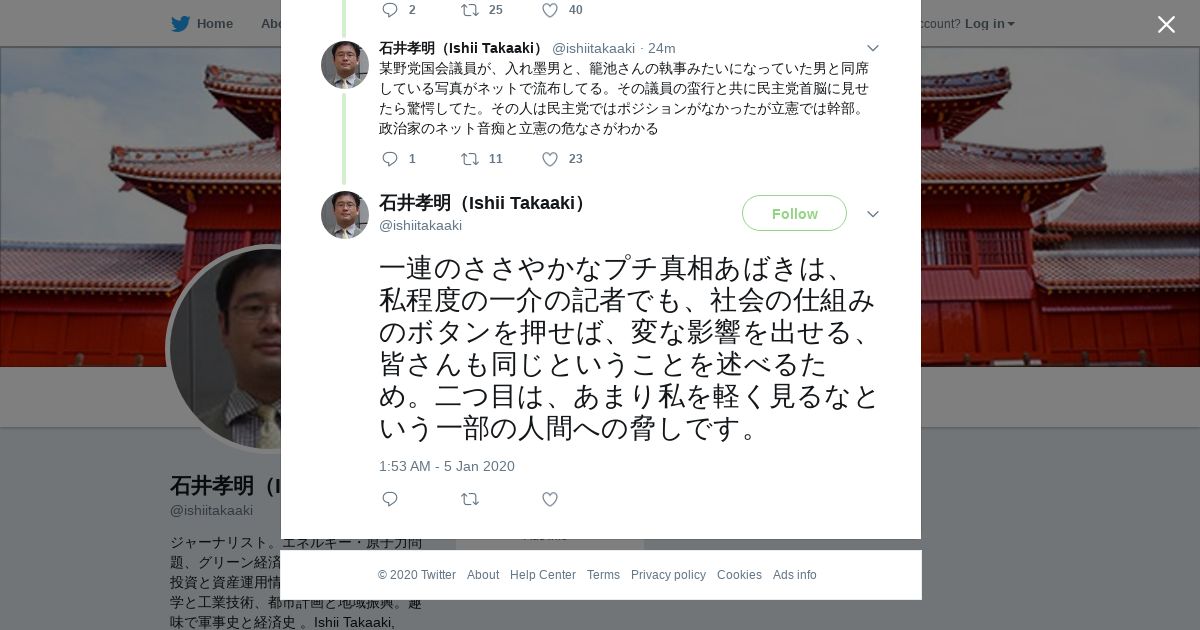Viewport: 1200px width, 630px height.
Task: Click the 1:53 AM - 5 Jan 2020 timestamp
Action: click(447, 466)
